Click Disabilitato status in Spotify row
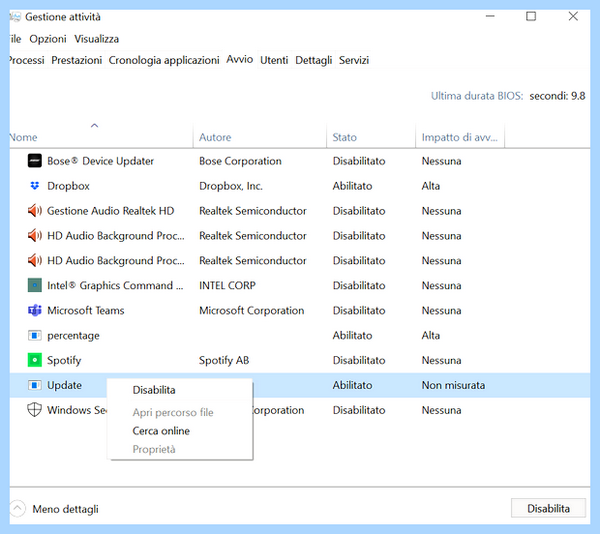This screenshot has width=600, height=534. point(359,360)
